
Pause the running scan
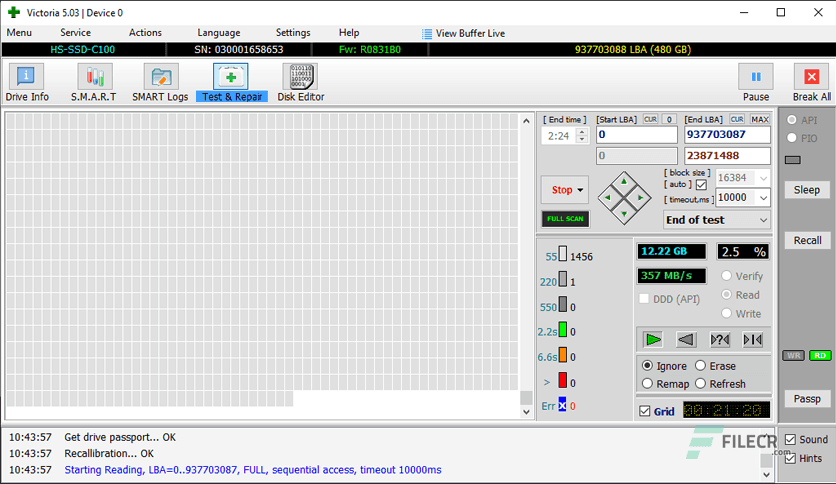[x=756, y=83]
